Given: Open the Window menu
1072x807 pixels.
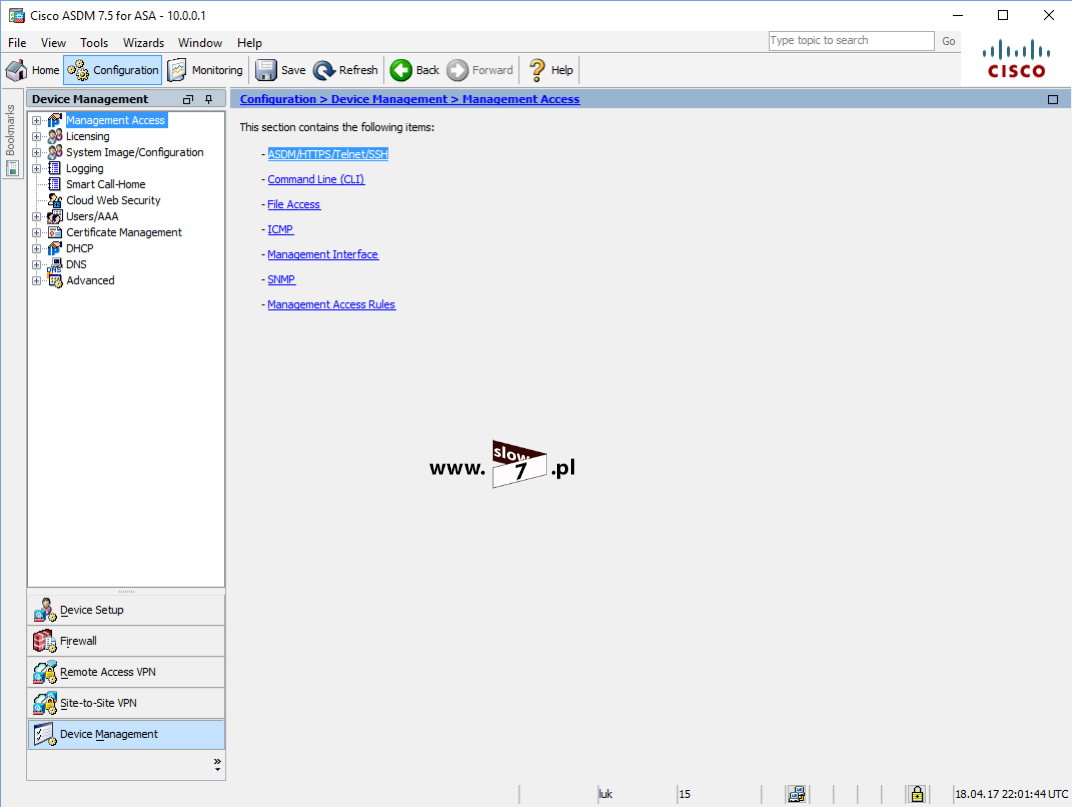Looking at the screenshot, I should click(200, 42).
